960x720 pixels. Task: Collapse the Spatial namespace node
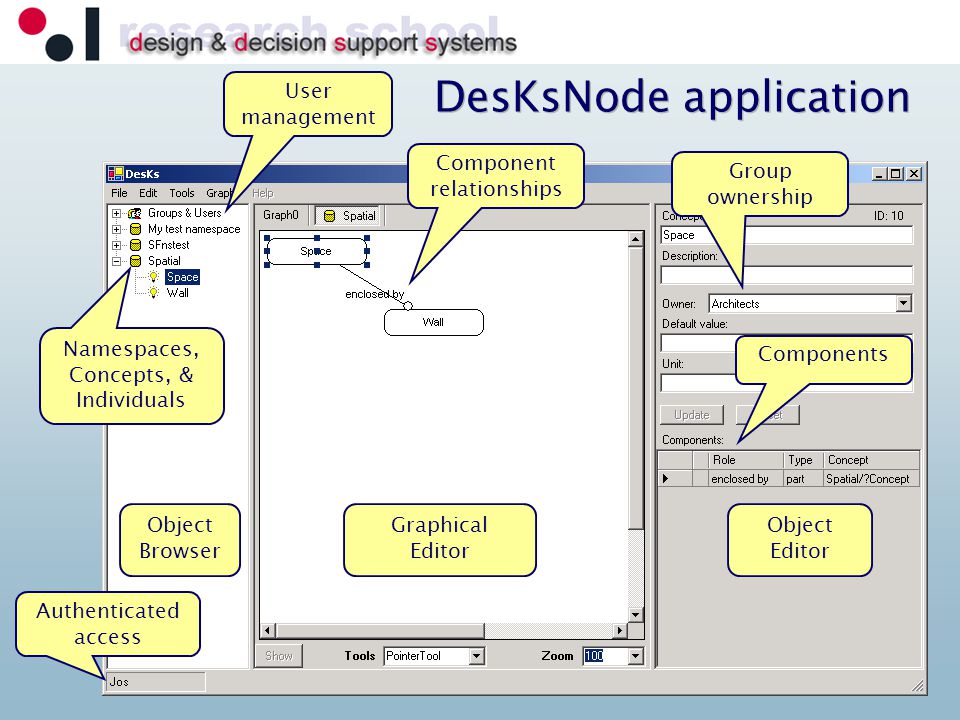point(116,261)
